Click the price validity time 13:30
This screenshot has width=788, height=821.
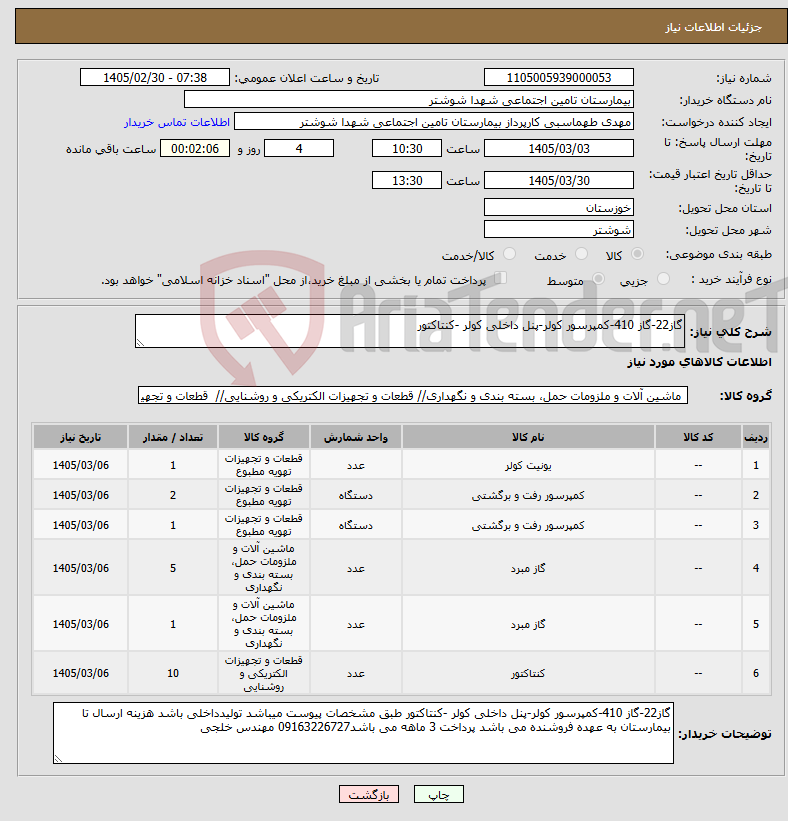click(x=407, y=181)
